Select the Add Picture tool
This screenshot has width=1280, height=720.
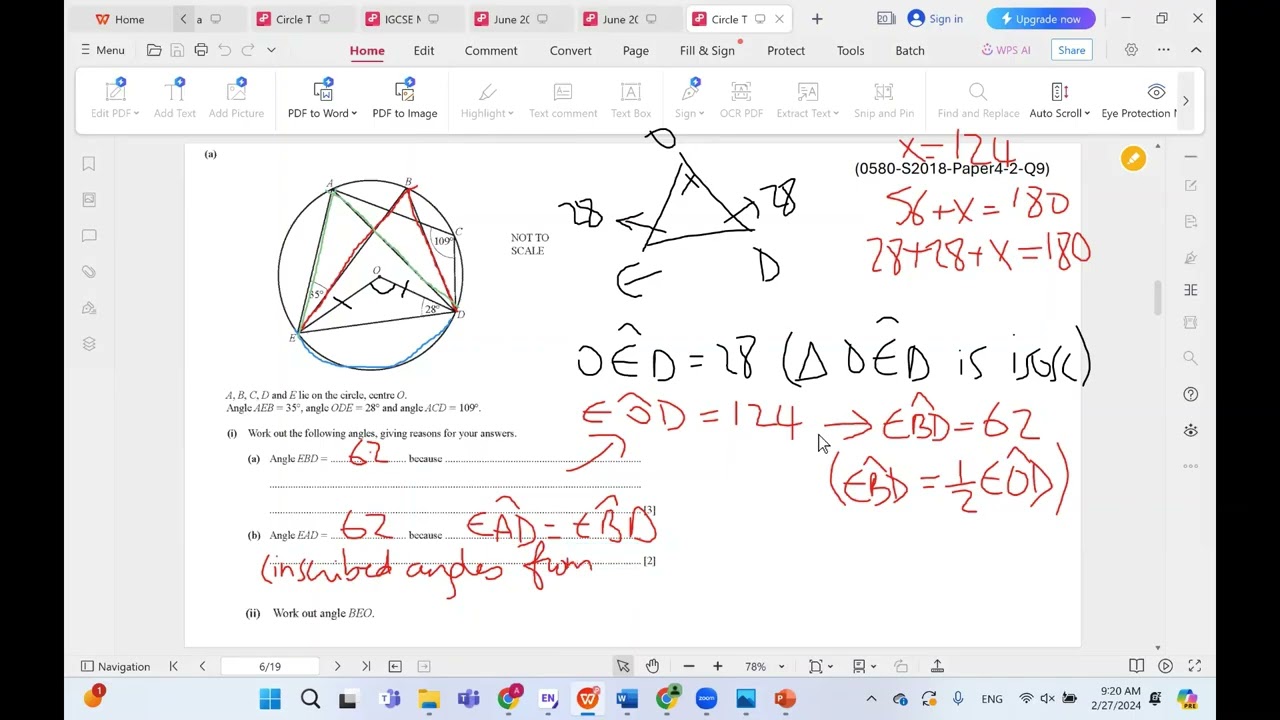tap(236, 100)
